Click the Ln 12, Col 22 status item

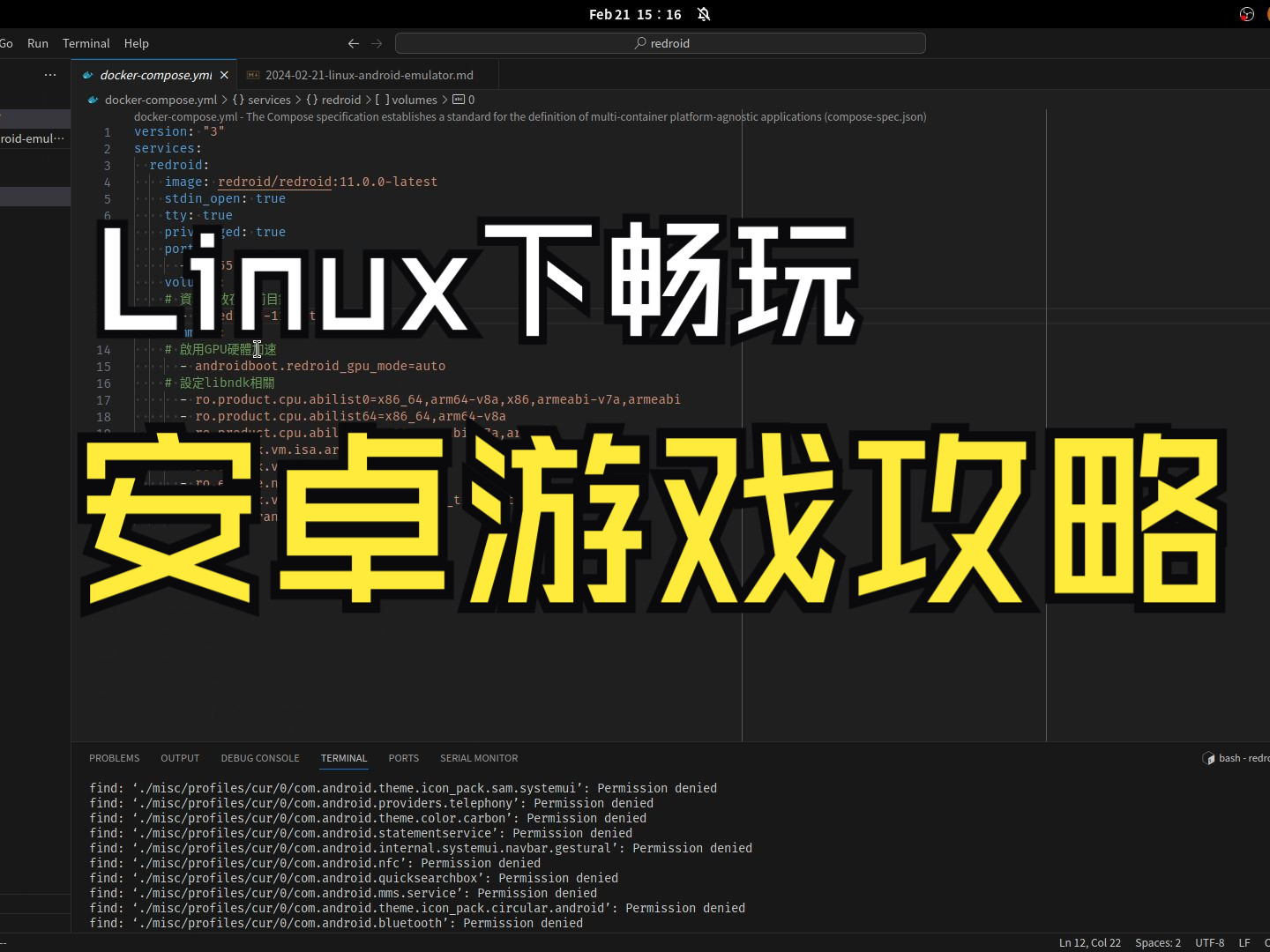click(x=1090, y=942)
